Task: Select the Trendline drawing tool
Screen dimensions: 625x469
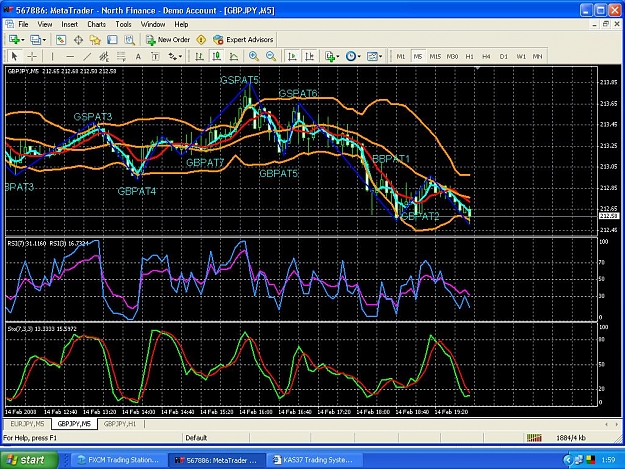Action: (87, 57)
